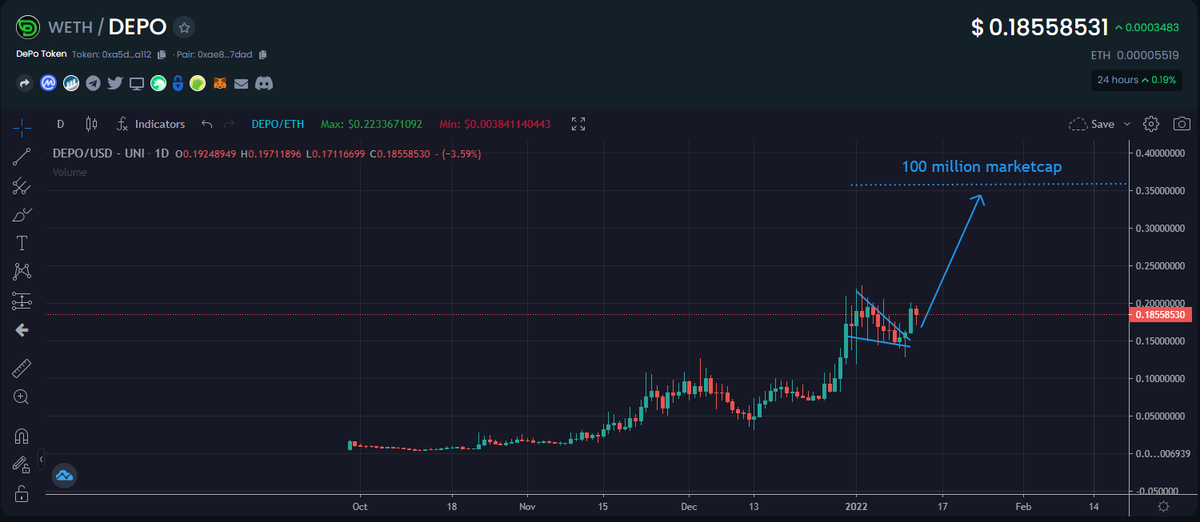Open the Telegram link icon
Viewport: 1200px width, 522px height.
pyautogui.click(x=93, y=84)
